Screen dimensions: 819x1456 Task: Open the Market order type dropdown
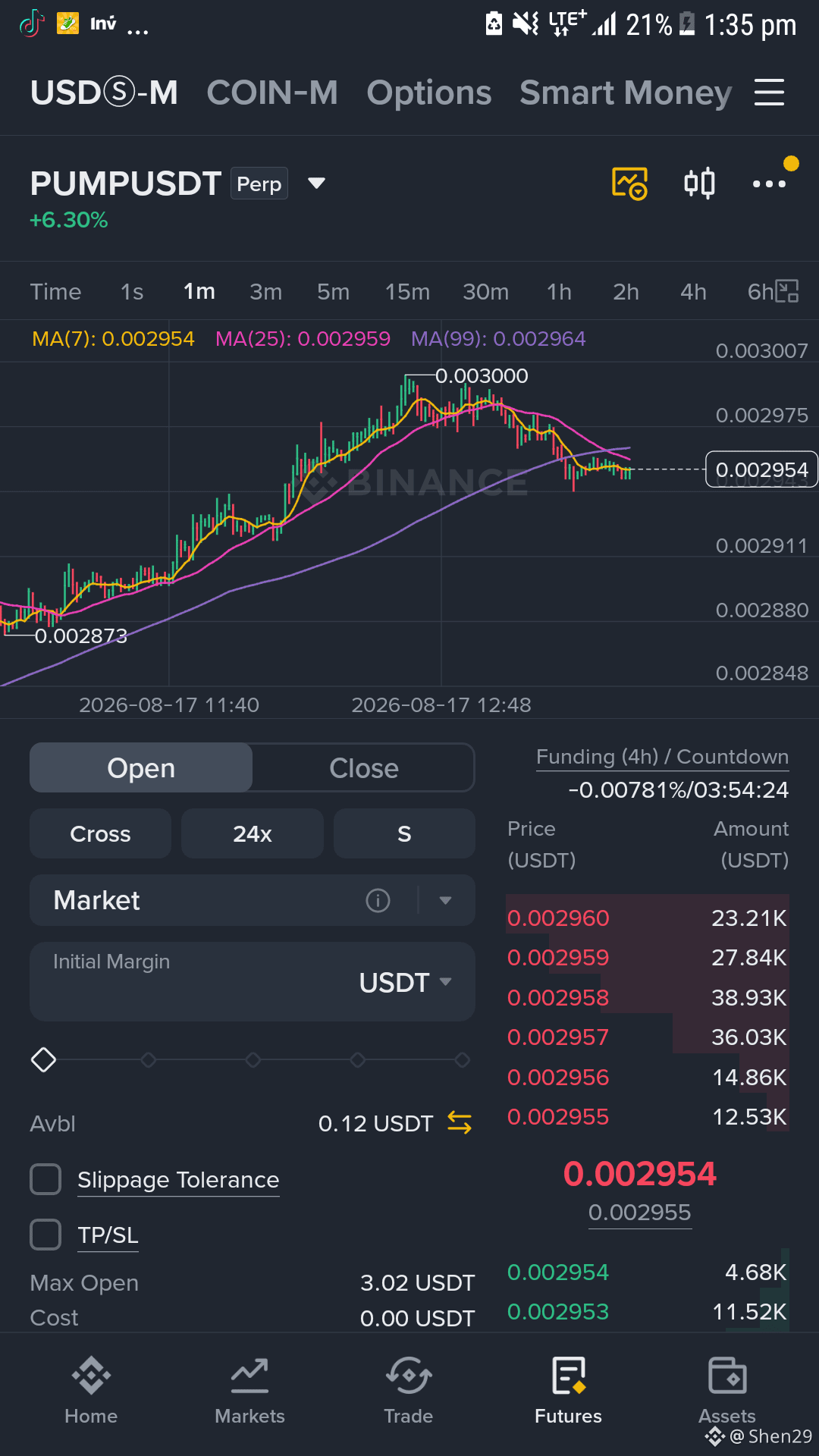(446, 900)
